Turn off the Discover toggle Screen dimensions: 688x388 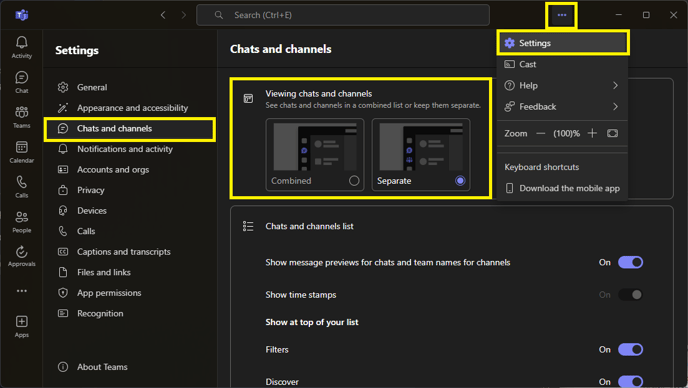pos(631,381)
